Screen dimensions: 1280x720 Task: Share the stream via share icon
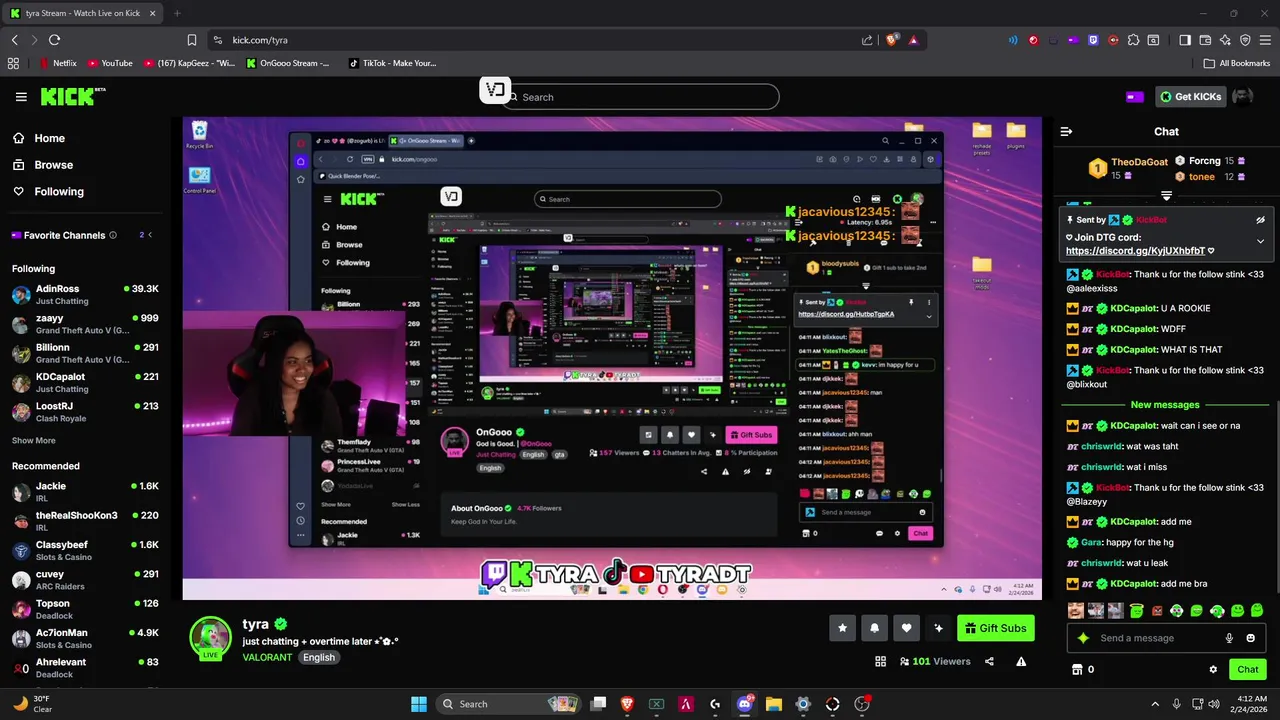[989, 661]
